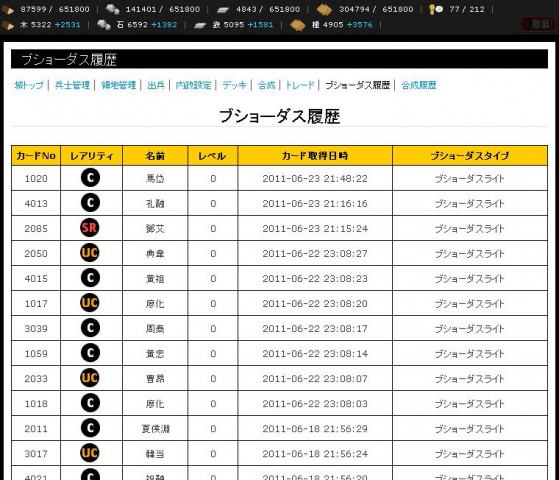Click the C rarity badge for card 4013
Screen dimensions: 559x480
coord(90,203)
